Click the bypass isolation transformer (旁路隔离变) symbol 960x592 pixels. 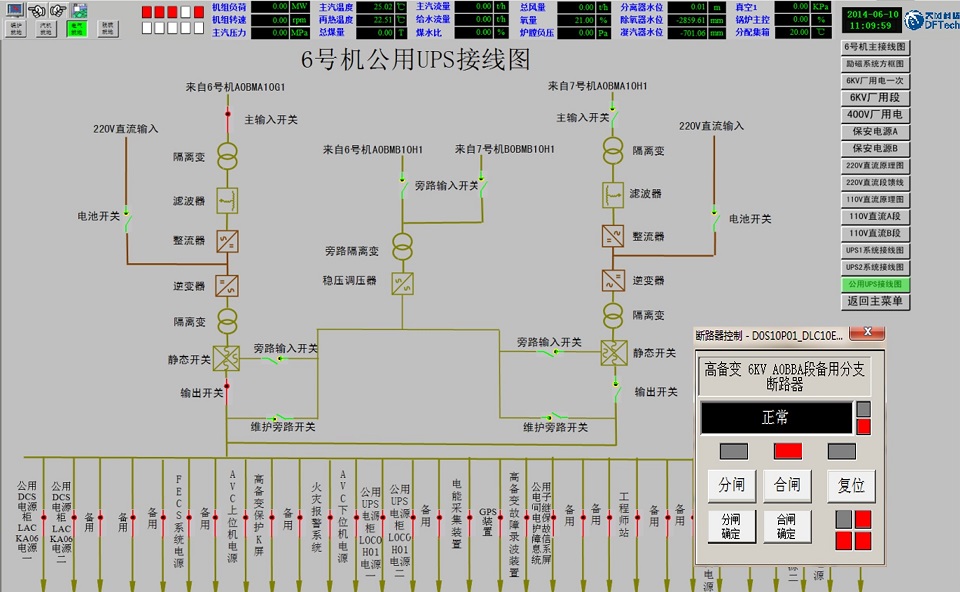pyautogui.click(x=403, y=245)
